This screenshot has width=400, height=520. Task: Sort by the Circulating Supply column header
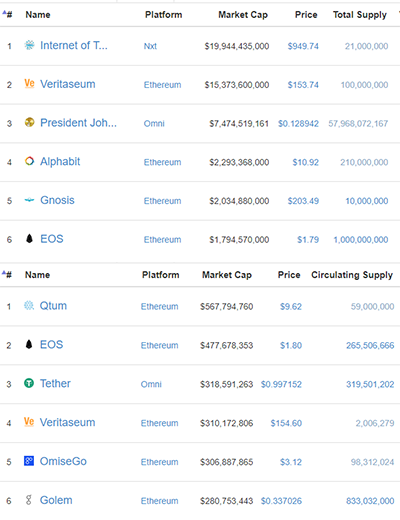pos(352,275)
